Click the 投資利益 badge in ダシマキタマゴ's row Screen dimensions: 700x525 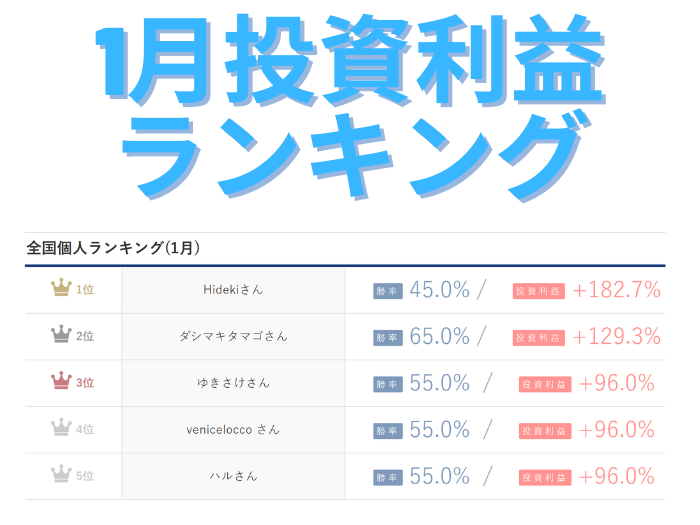tap(538, 338)
